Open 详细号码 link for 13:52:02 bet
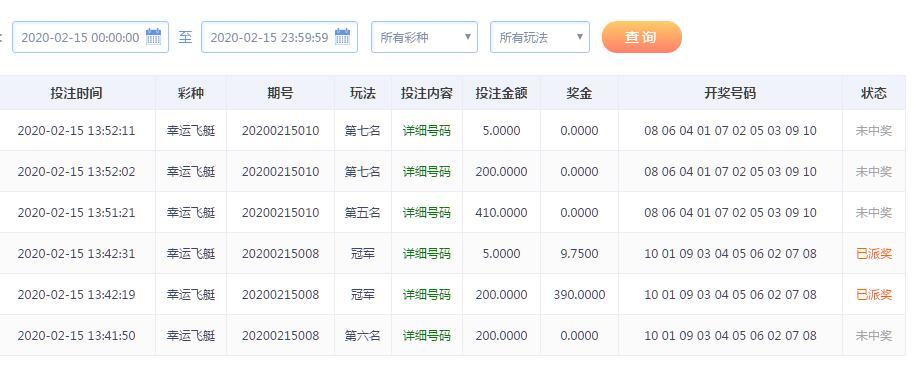The image size is (916, 370). tap(426, 172)
